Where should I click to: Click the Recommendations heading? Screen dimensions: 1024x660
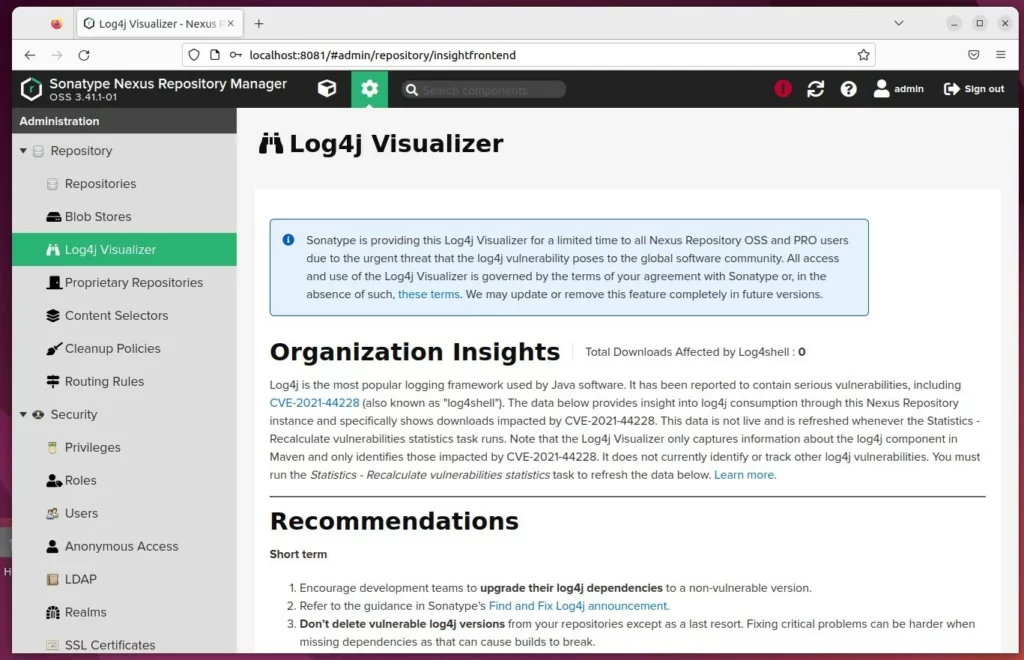pos(394,521)
